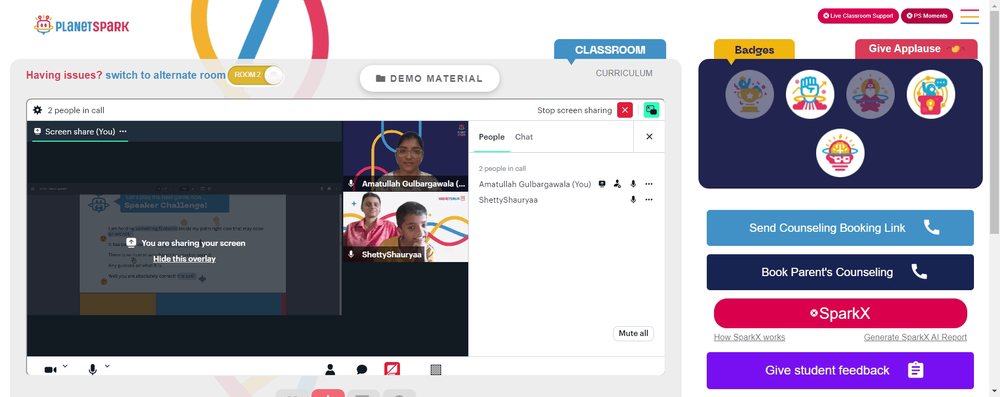Screen dimensions: 1000x397
Task: Open the hamburger menu in the header
Action: [x=969, y=16]
